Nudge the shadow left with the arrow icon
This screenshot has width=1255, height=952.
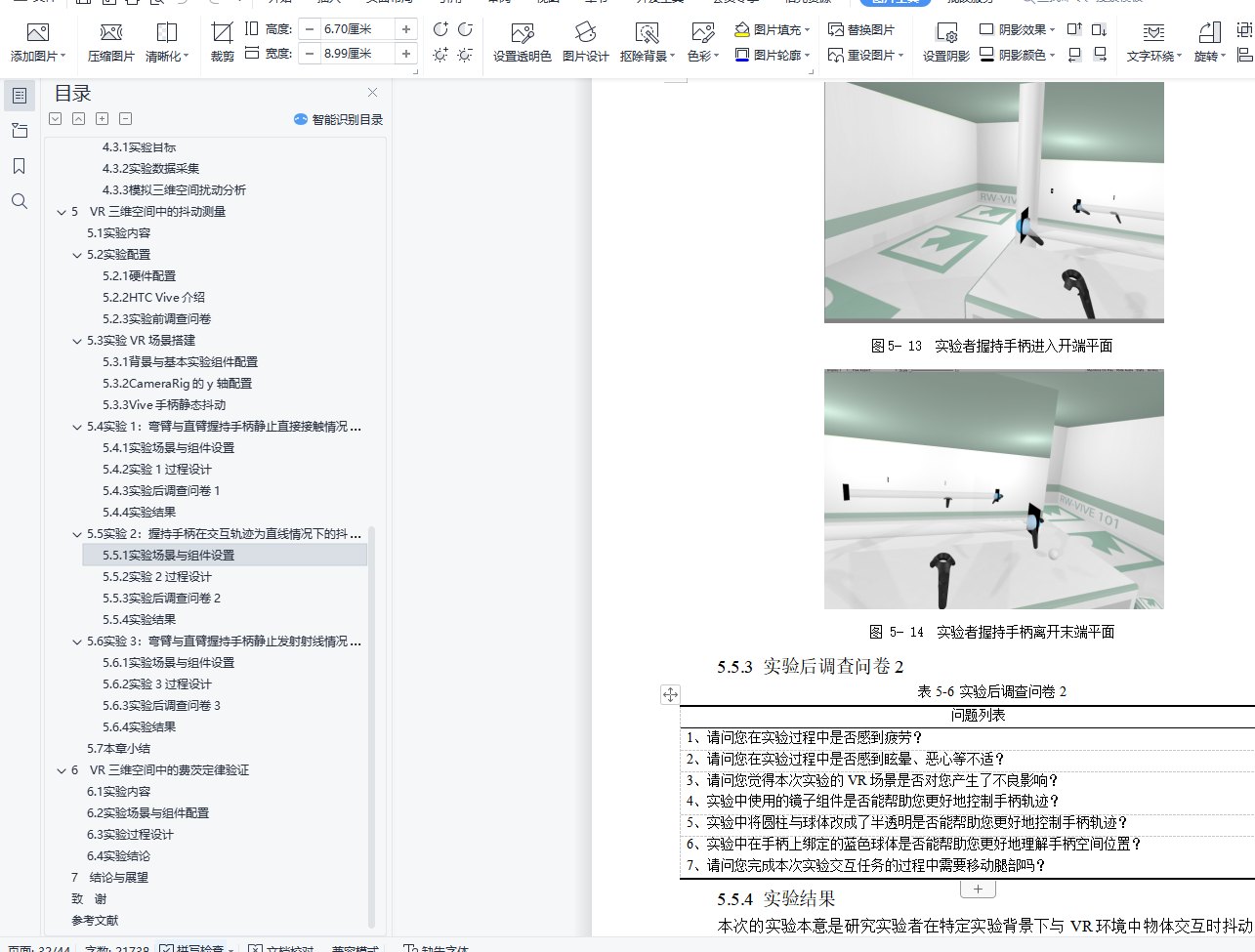coord(1074,55)
